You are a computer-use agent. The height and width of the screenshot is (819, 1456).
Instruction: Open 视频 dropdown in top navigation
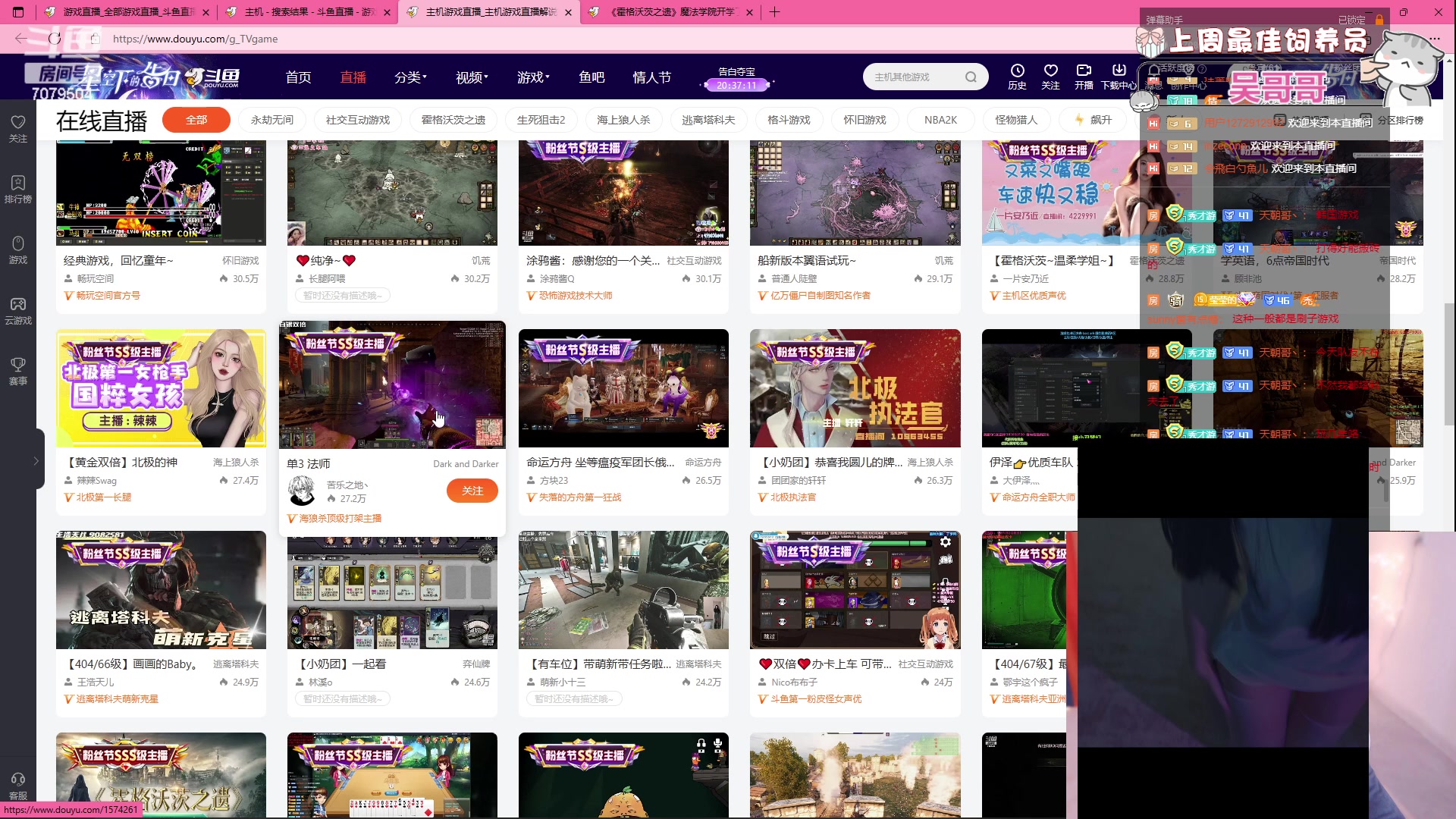coord(472,77)
